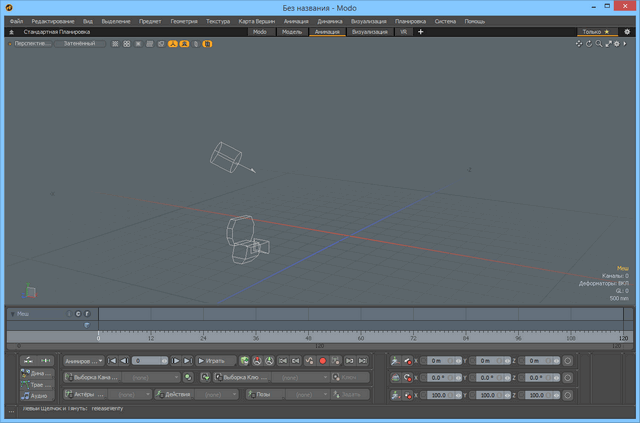Toggle the C button in the Меш track
Viewport: 640px width, 423px height.
click(x=78, y=314)
